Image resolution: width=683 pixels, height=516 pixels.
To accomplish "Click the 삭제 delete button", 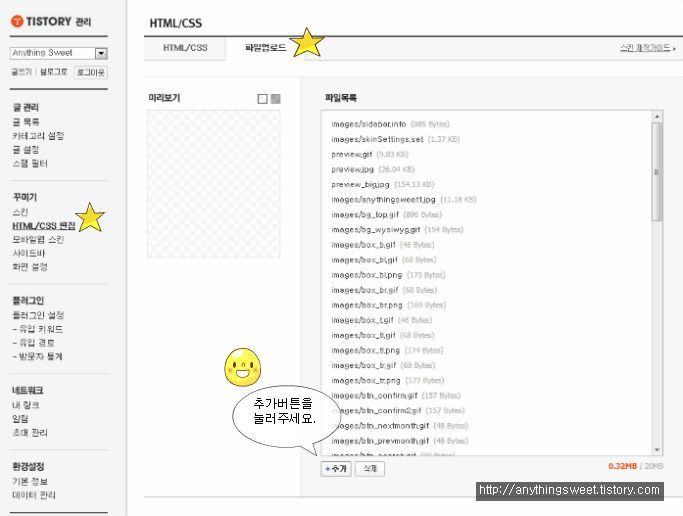I will (370, 469).
